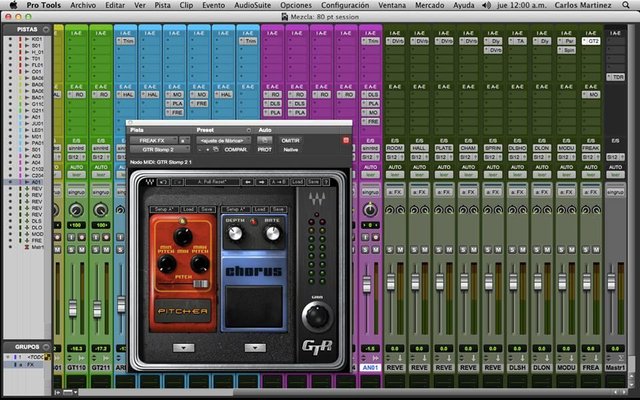Mute the GT110 track
This screenshot has width=640, height=400.
82,249
